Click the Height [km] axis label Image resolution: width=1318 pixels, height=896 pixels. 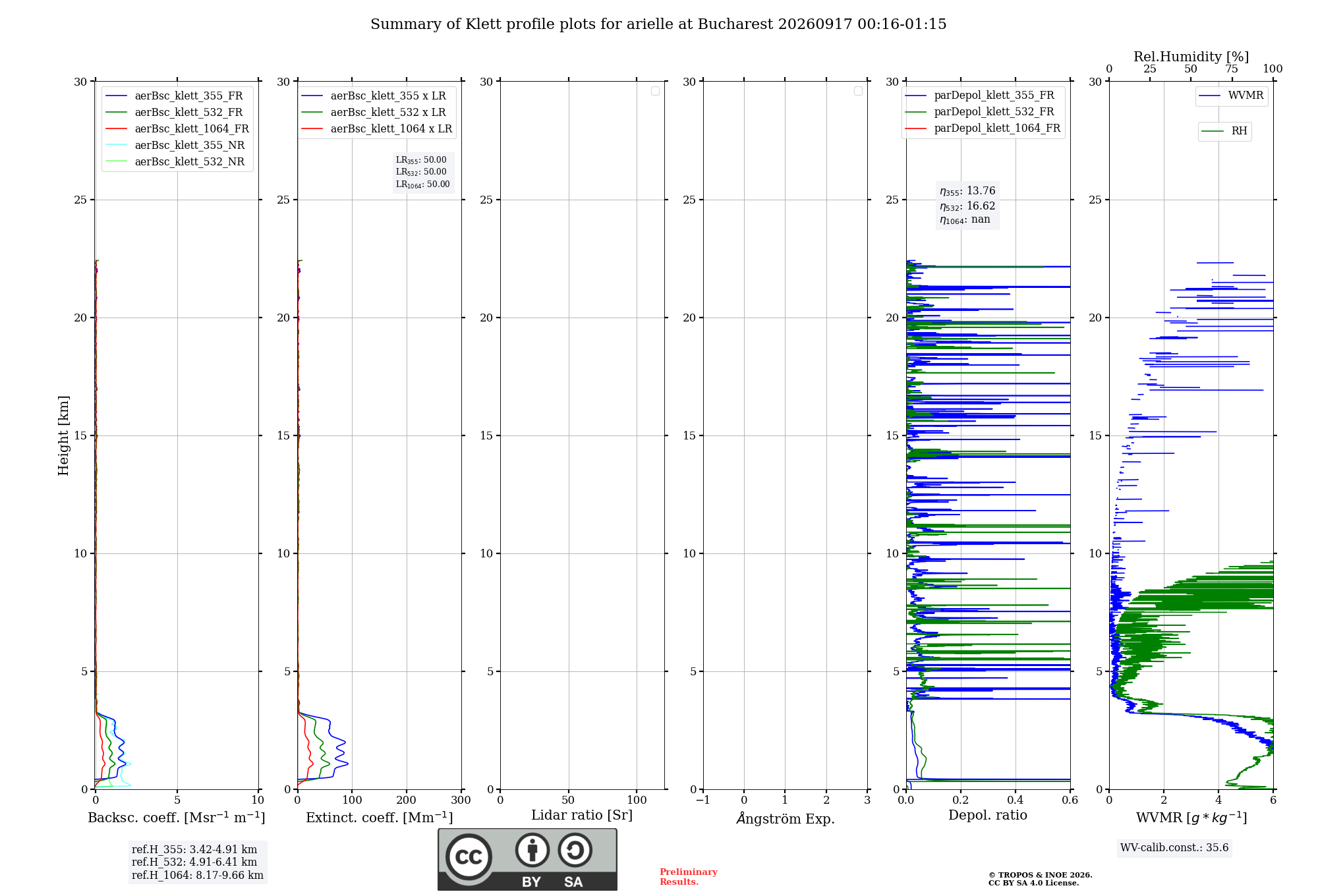click(x=63, y=435)
